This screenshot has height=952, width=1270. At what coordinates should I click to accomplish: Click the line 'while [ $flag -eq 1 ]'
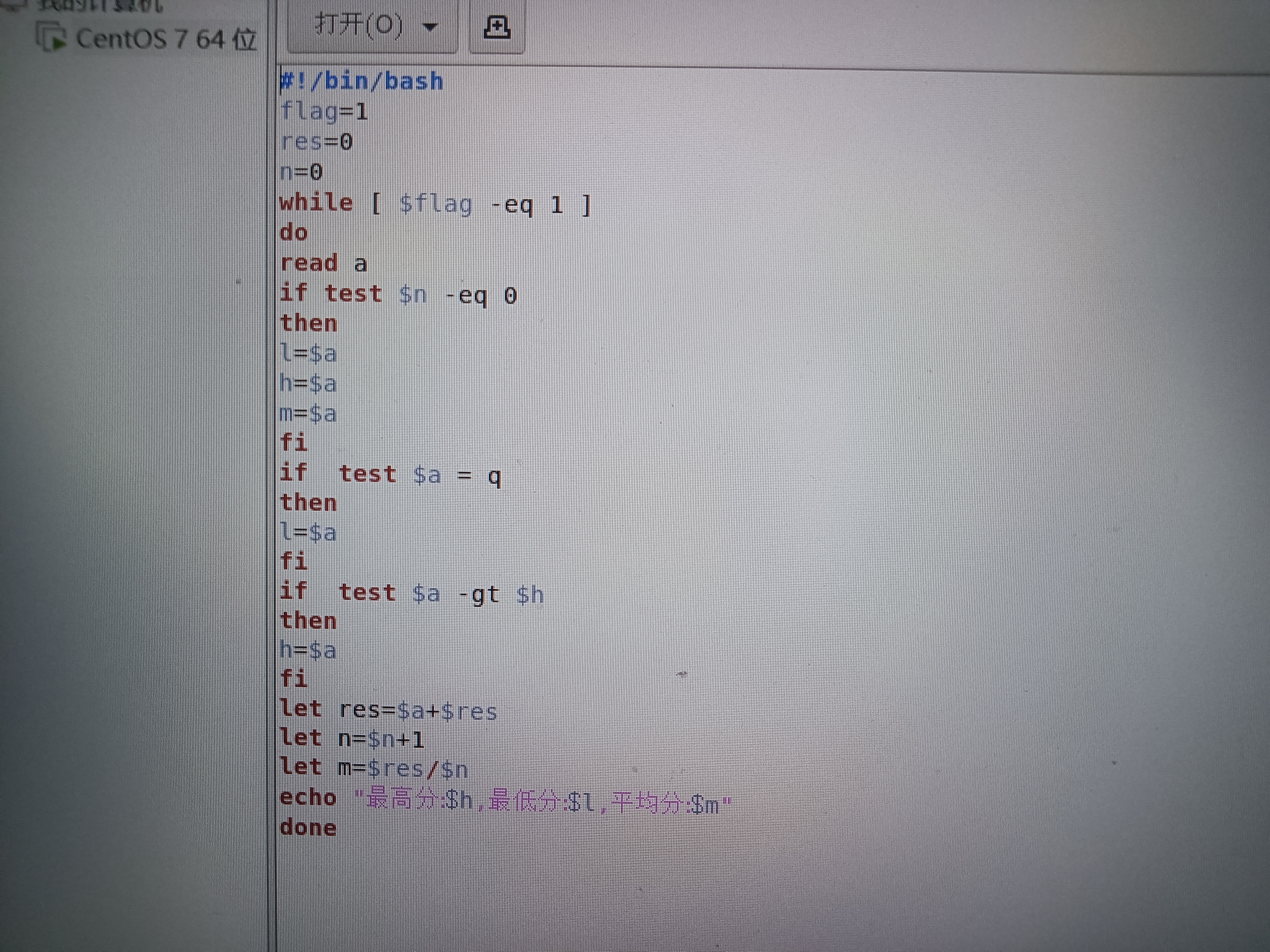pos(435,204)
